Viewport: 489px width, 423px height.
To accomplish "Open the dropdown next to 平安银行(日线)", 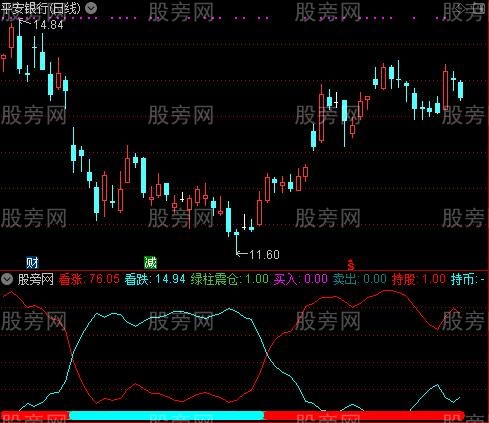I will [91, 8].
